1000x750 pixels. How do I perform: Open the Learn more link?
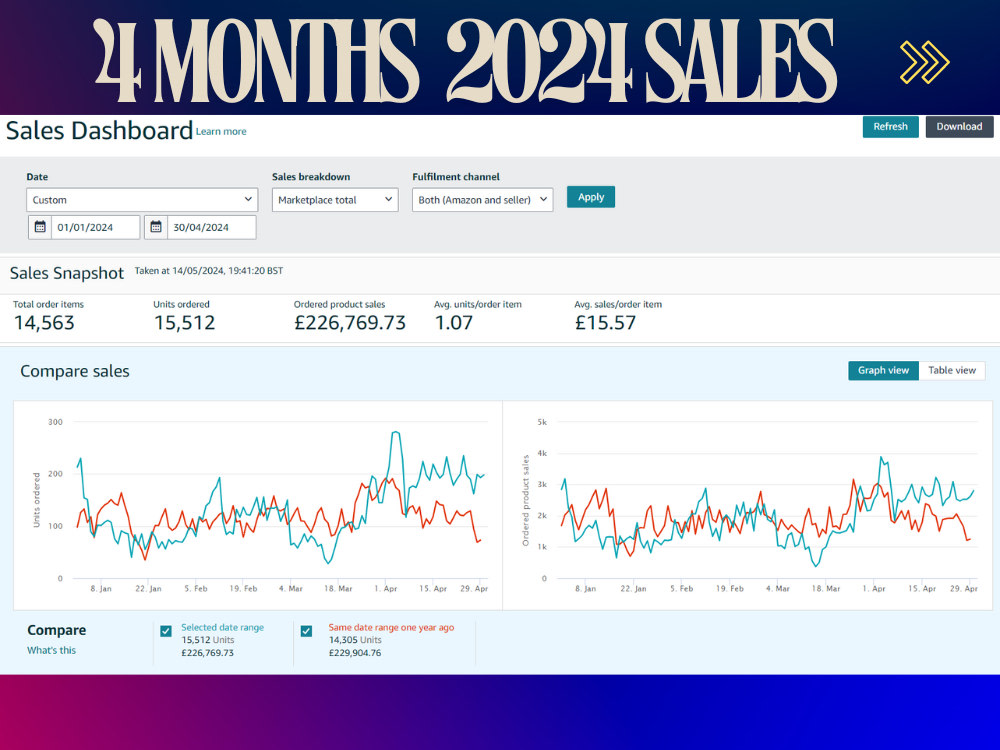(x=221, y=131)
